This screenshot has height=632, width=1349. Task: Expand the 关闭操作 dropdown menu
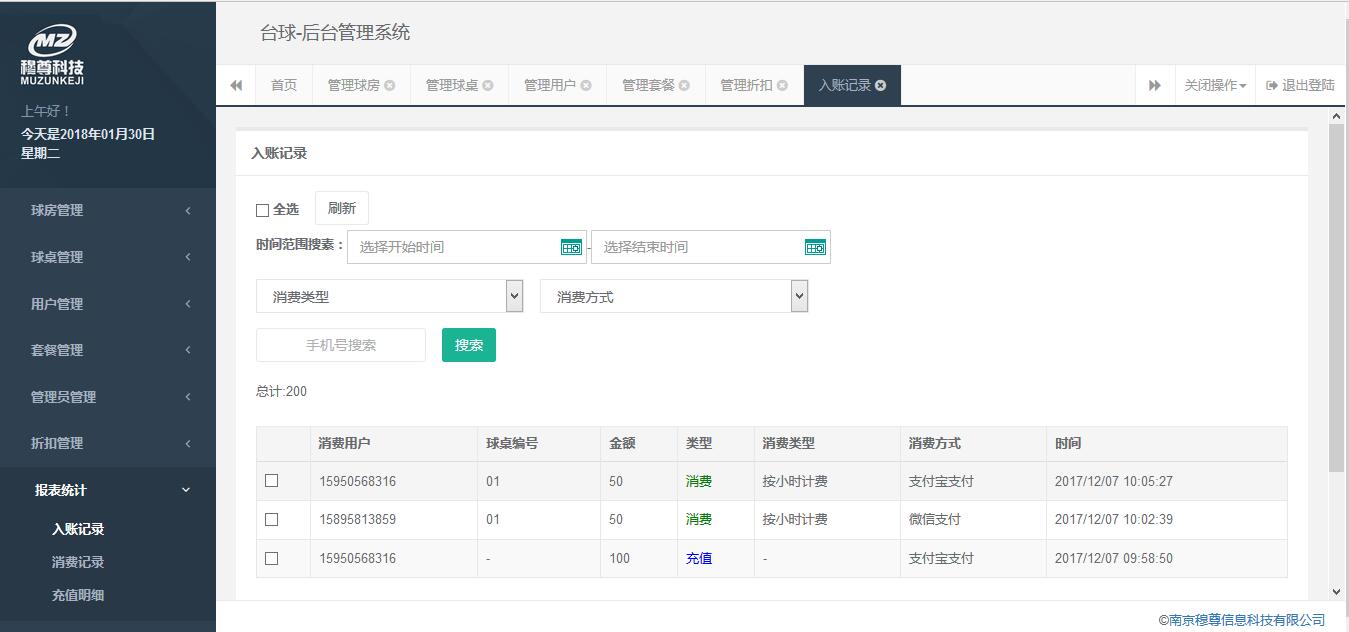pyautogui.click(x=1215, y=86)
